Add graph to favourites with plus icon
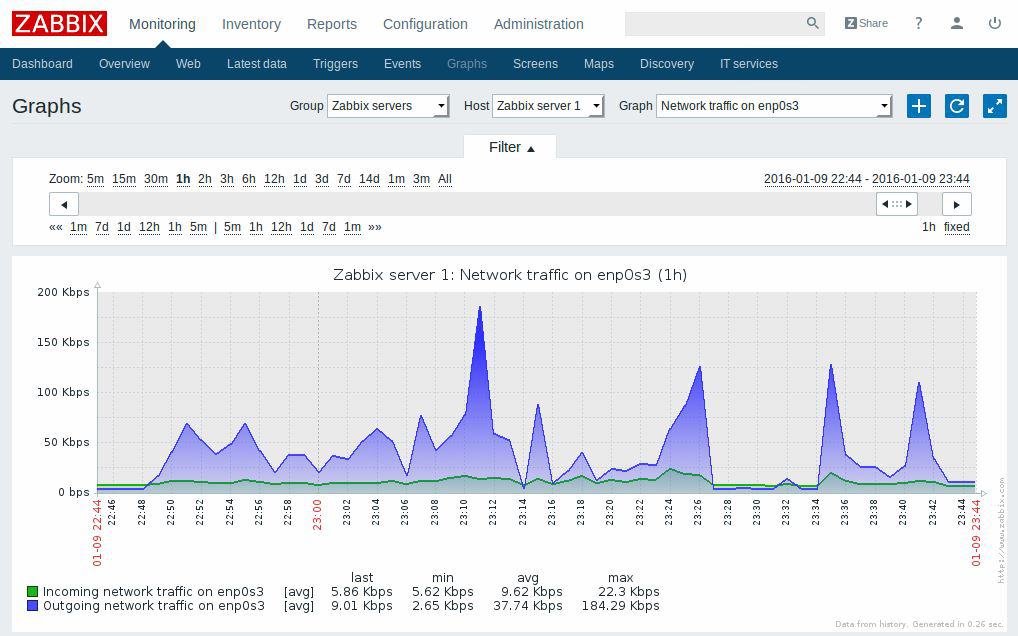The height and width of the screenshot is (636, 1018). pos(919,106)
